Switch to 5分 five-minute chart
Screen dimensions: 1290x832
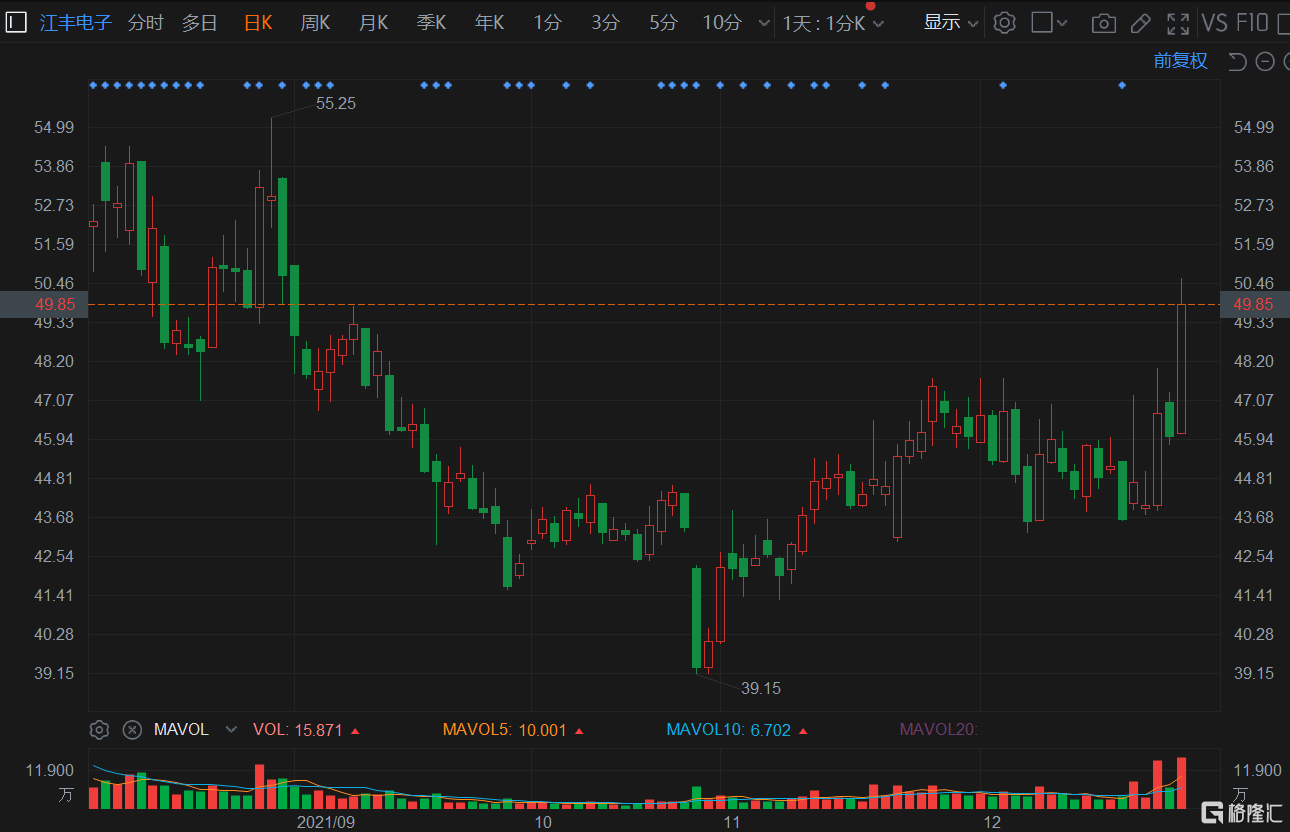pos(663,22)
